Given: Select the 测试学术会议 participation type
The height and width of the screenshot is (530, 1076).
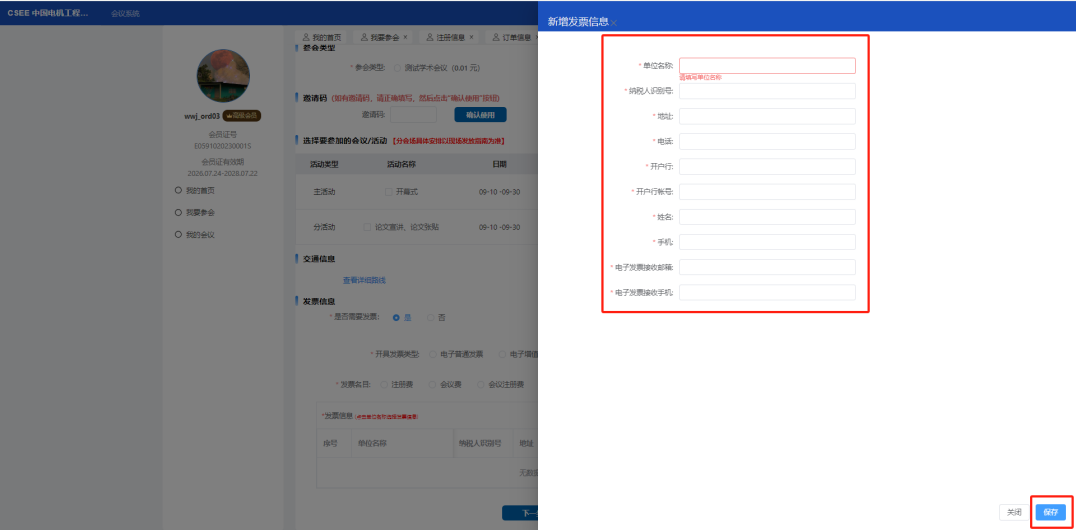Looking at the screenshot, I should (x=397, y=68).
